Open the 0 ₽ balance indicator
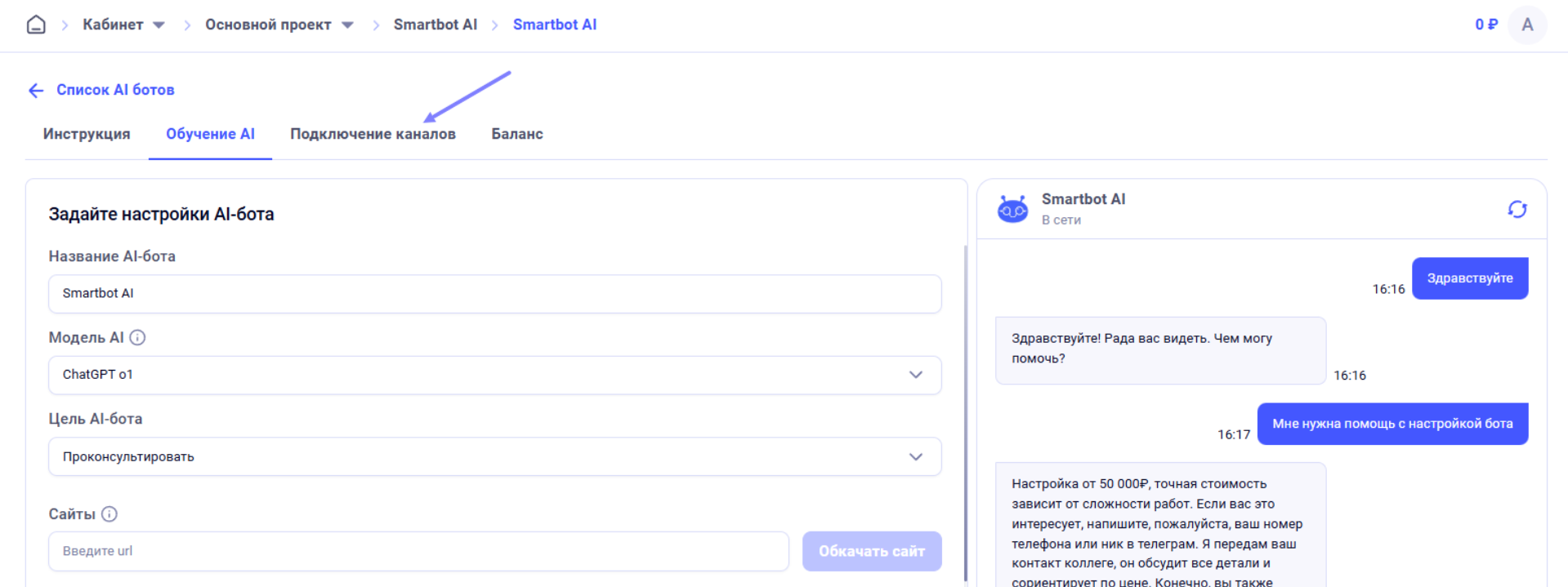Screen dimensions: 1568x587 click(x=1485, y=24)
